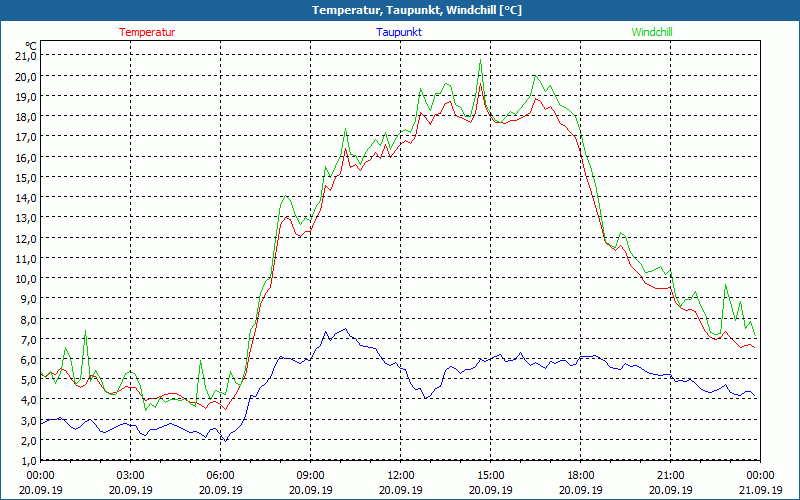Click the 21:00 time axis label
The width and height of the screenshot is (800, 500).
coord(670,476)
